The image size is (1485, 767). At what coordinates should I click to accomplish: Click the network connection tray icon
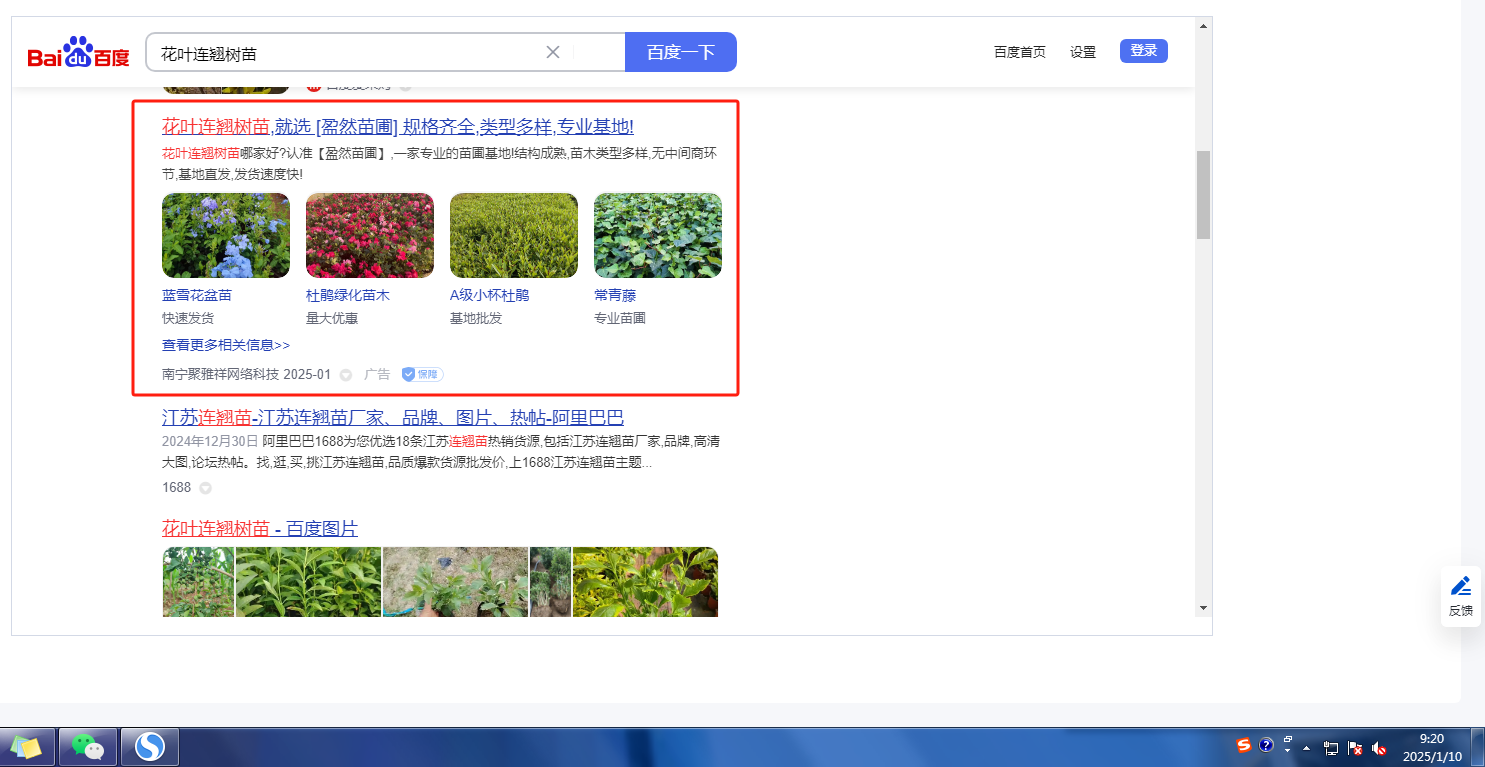coord(1331,748)
